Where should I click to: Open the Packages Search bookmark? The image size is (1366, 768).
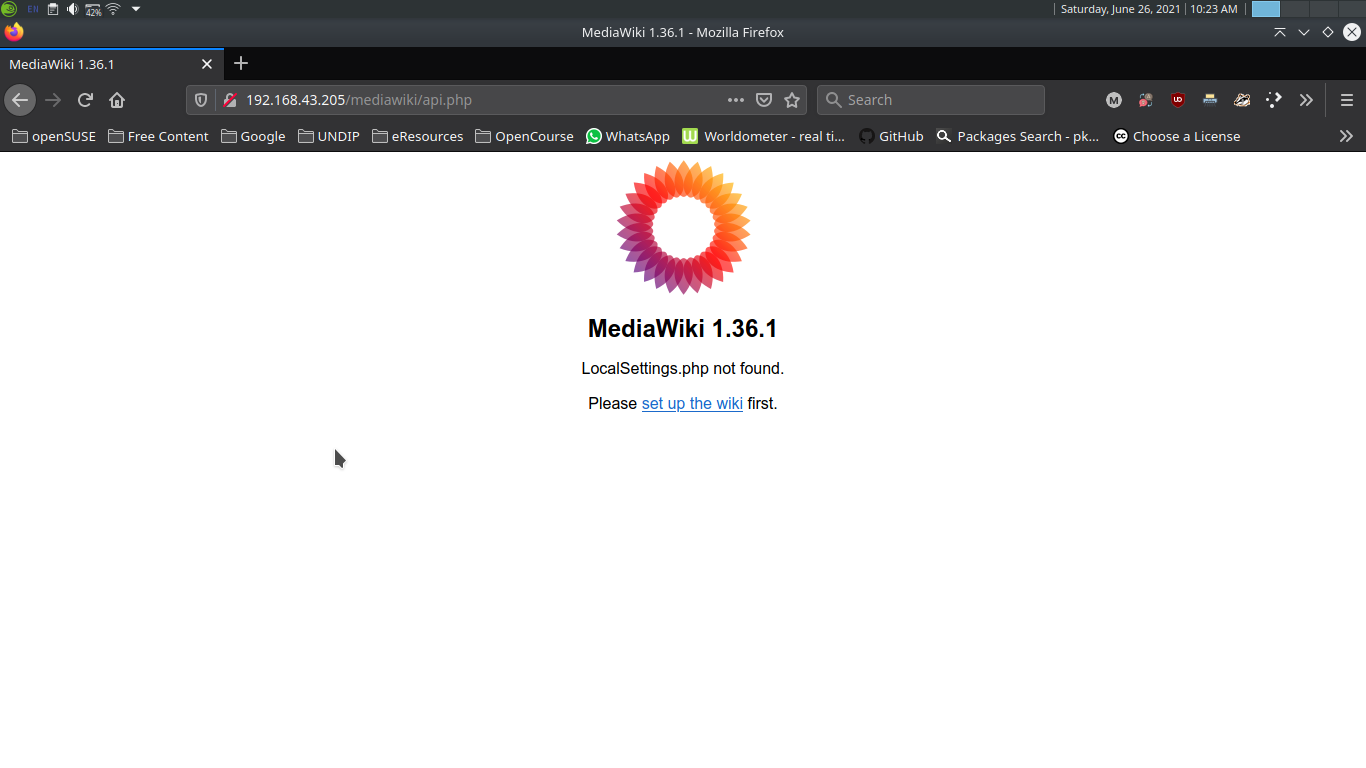[1018, 136]
